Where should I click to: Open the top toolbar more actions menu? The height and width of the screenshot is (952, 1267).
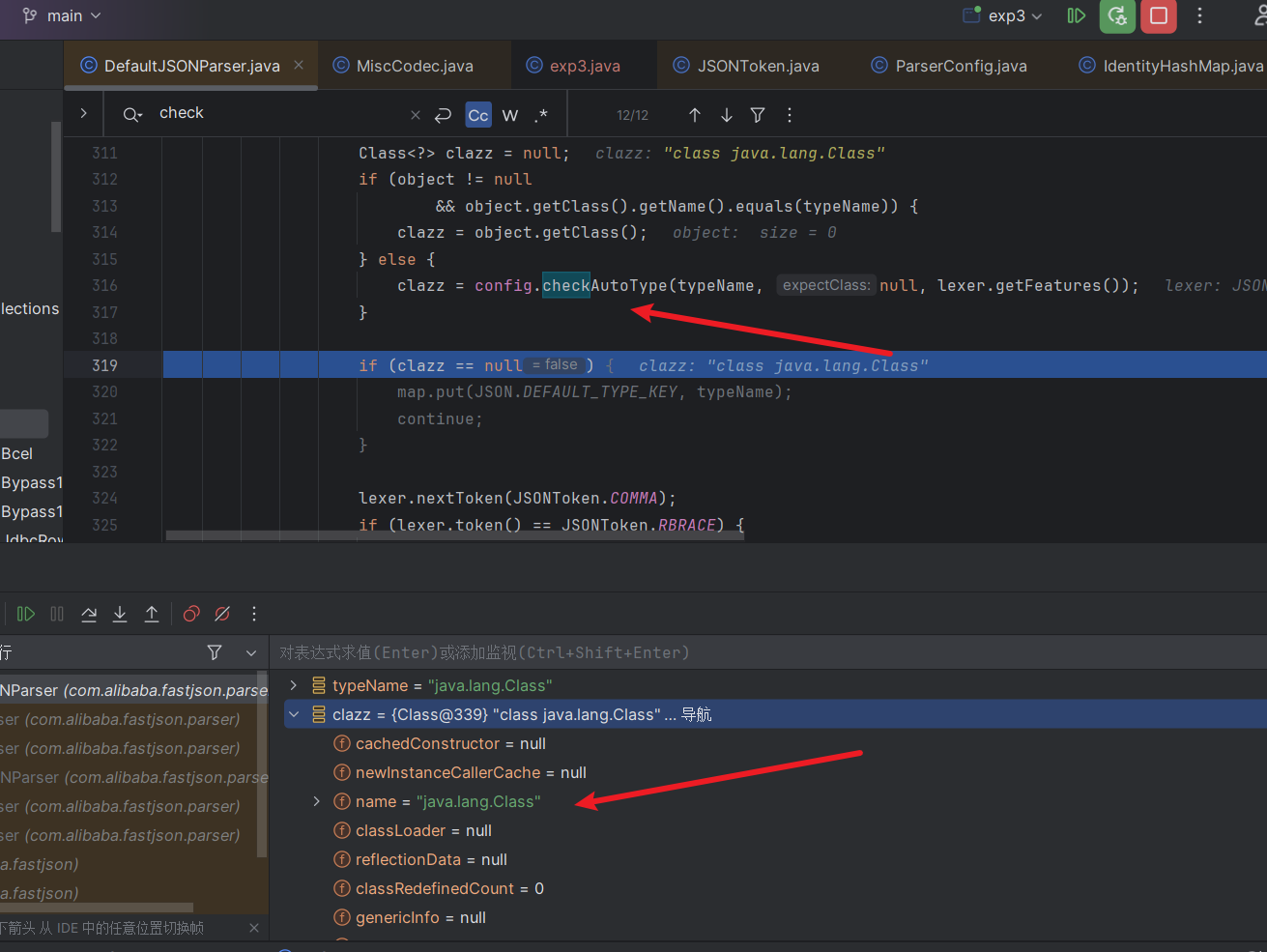[x=1199, y=15]
